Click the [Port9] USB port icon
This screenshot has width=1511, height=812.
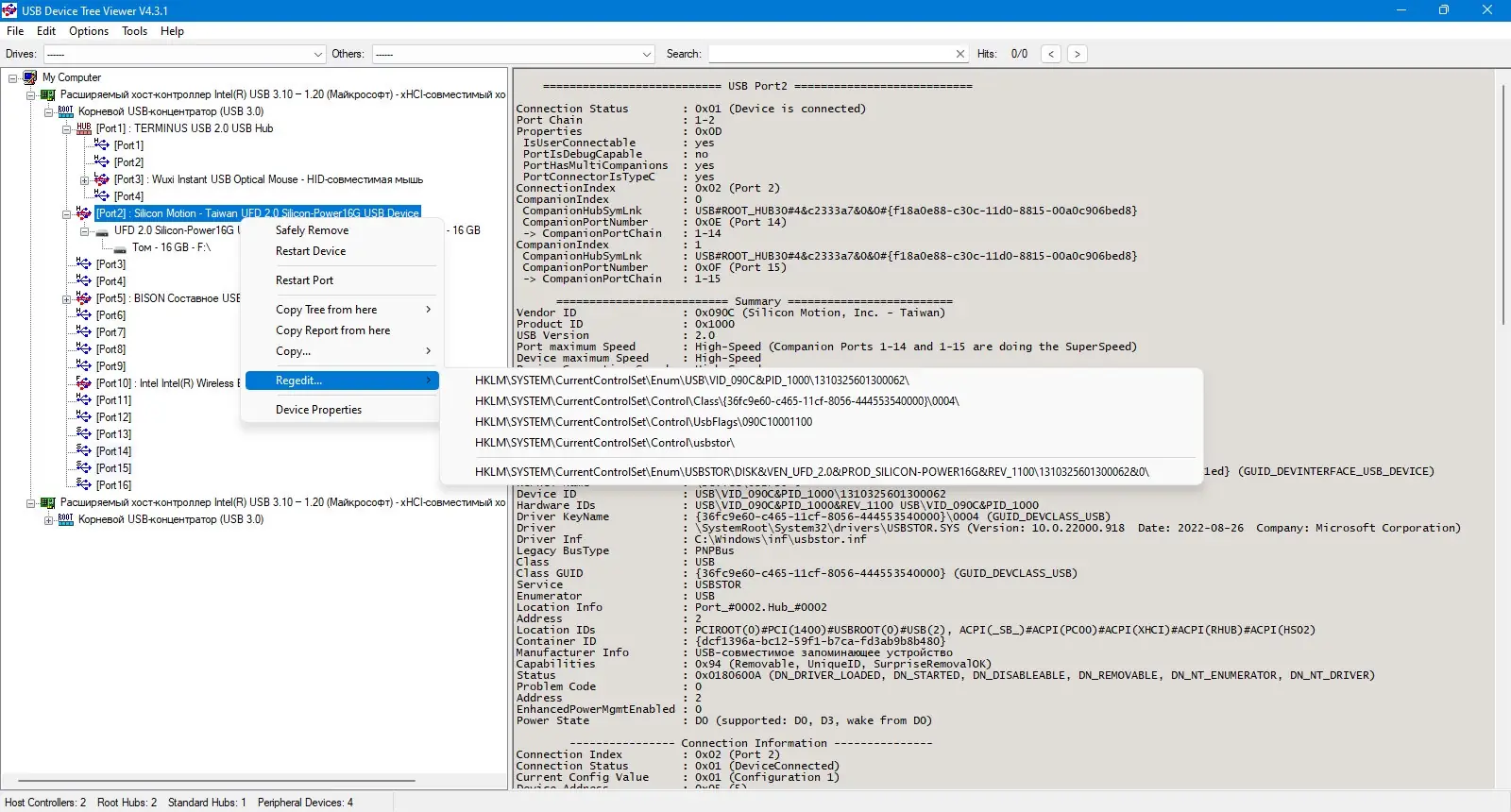(x=83, y=366)
